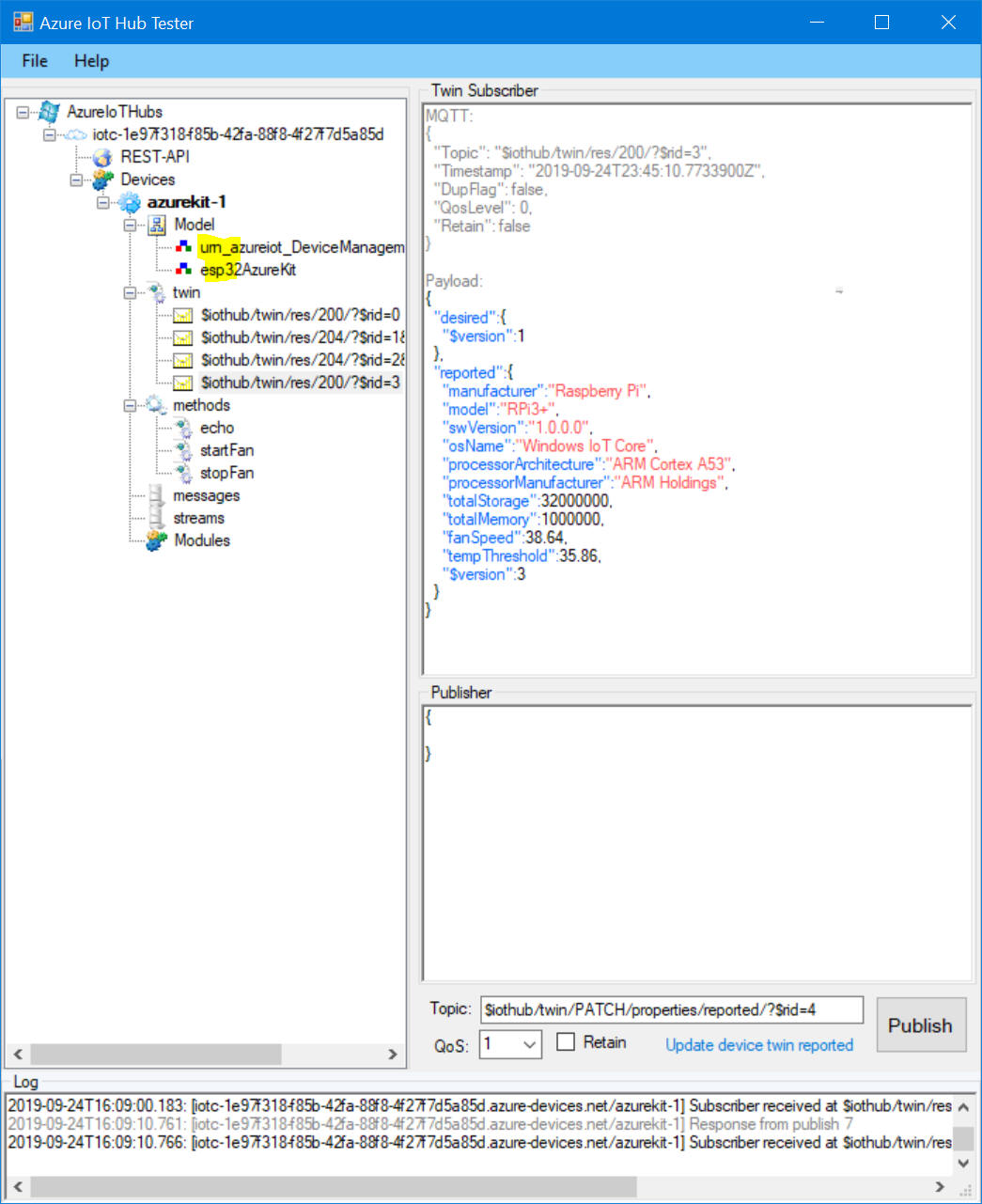Collapse the AzureIoTHubs root node
Viewport: 982px width, 1204px height.
pos(23,112)
